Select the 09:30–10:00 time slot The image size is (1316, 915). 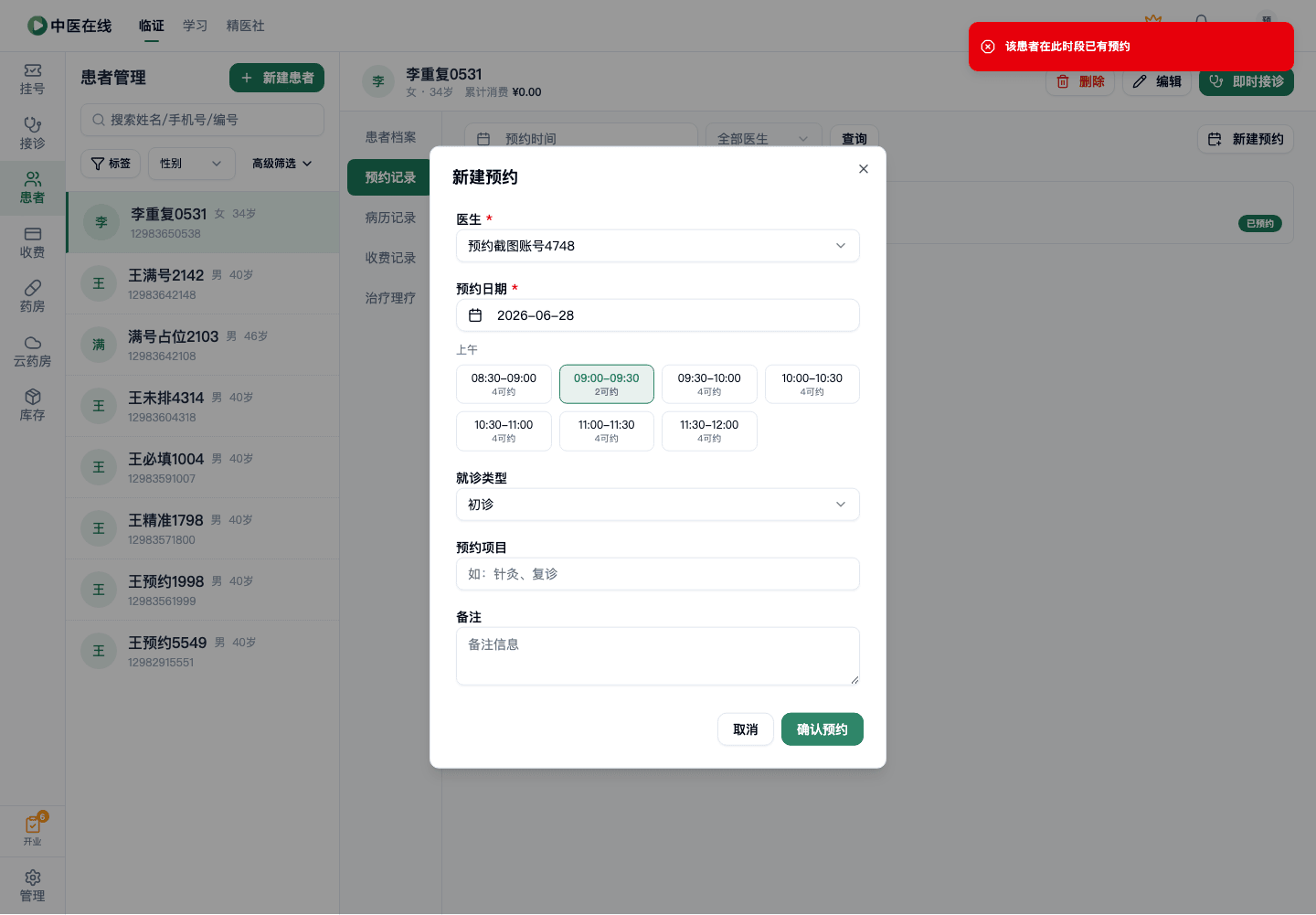pyautogui.click(x=709, y=384)
